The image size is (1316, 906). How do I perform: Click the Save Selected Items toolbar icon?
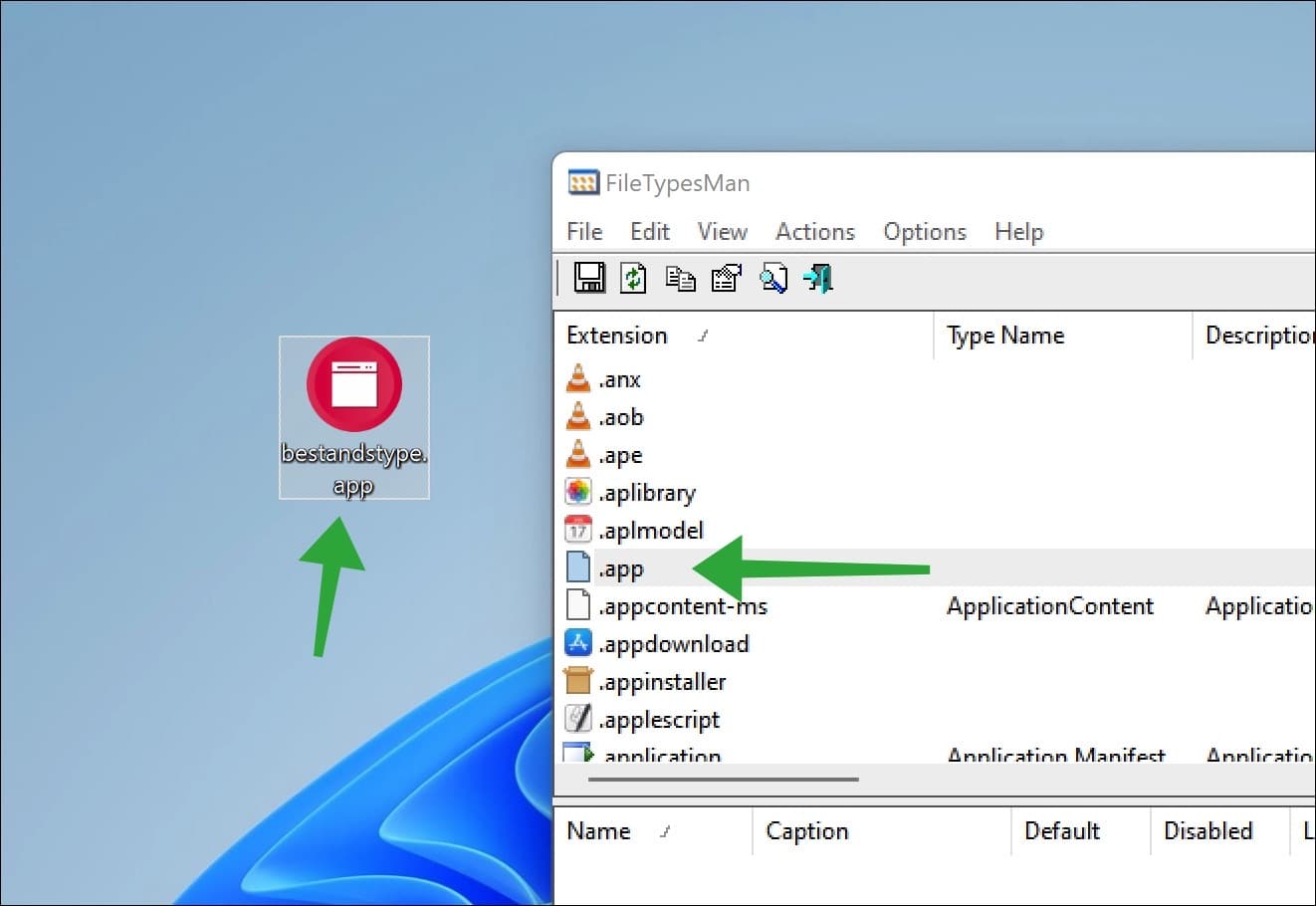coord(589,279)
